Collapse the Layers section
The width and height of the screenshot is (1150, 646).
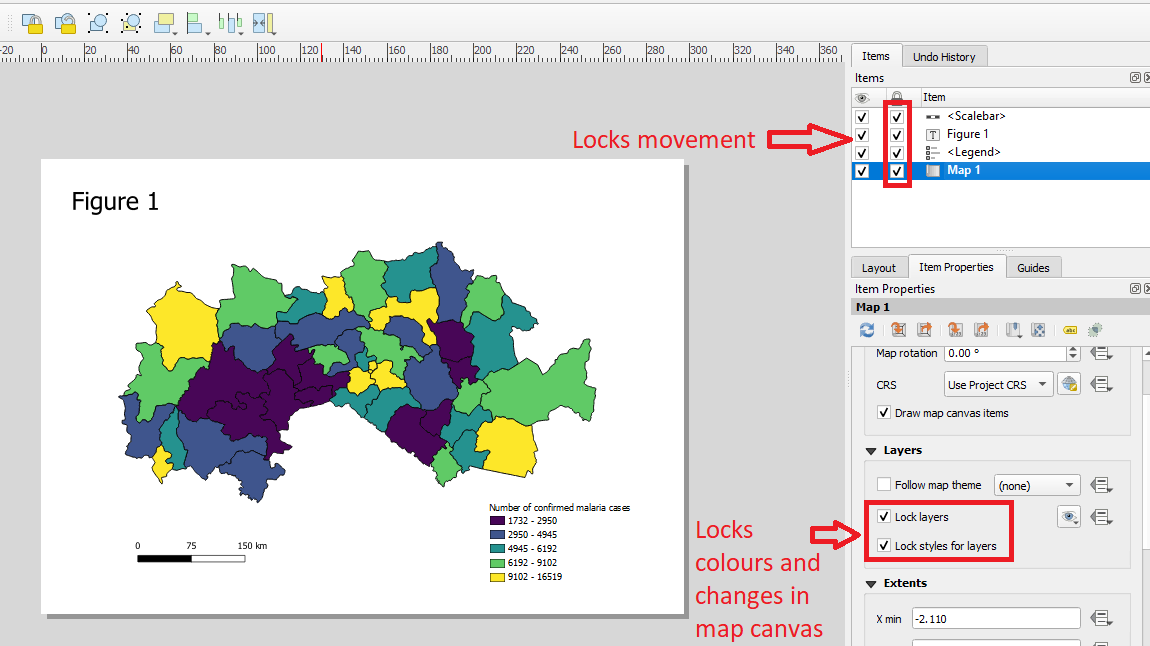tap(871, 451)
